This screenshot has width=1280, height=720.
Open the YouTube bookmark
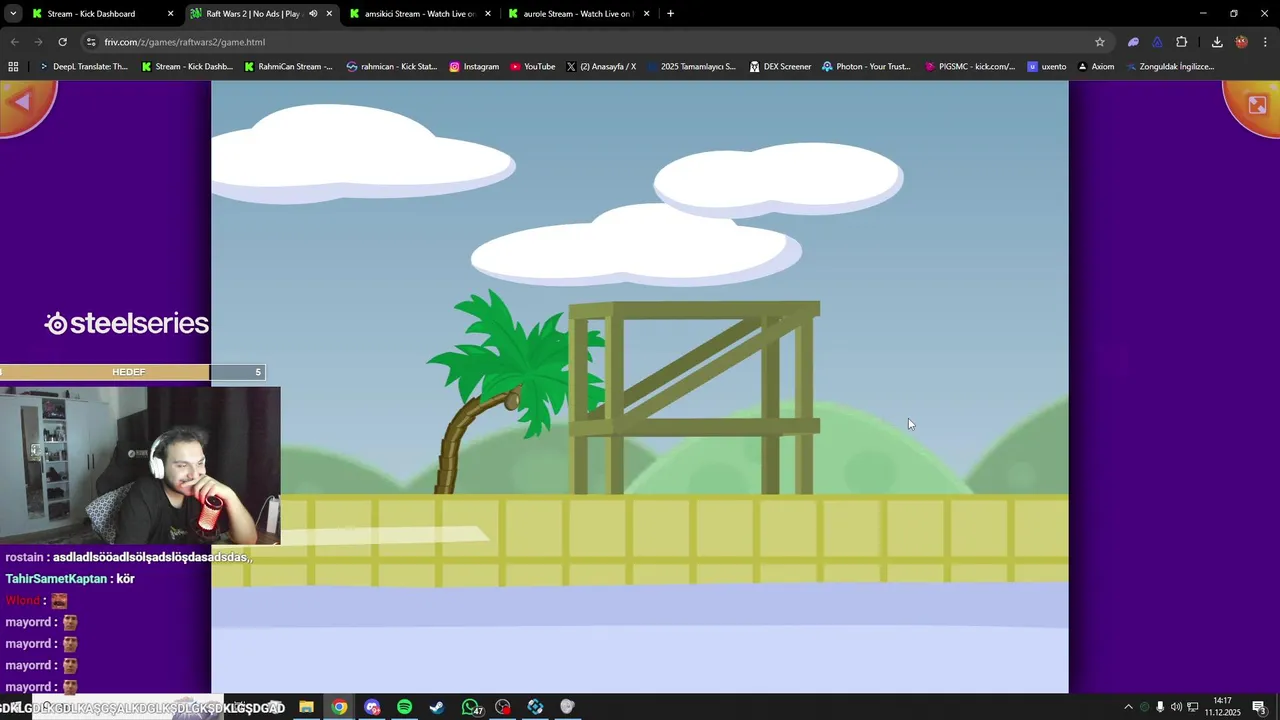click(x=532, y=67)
